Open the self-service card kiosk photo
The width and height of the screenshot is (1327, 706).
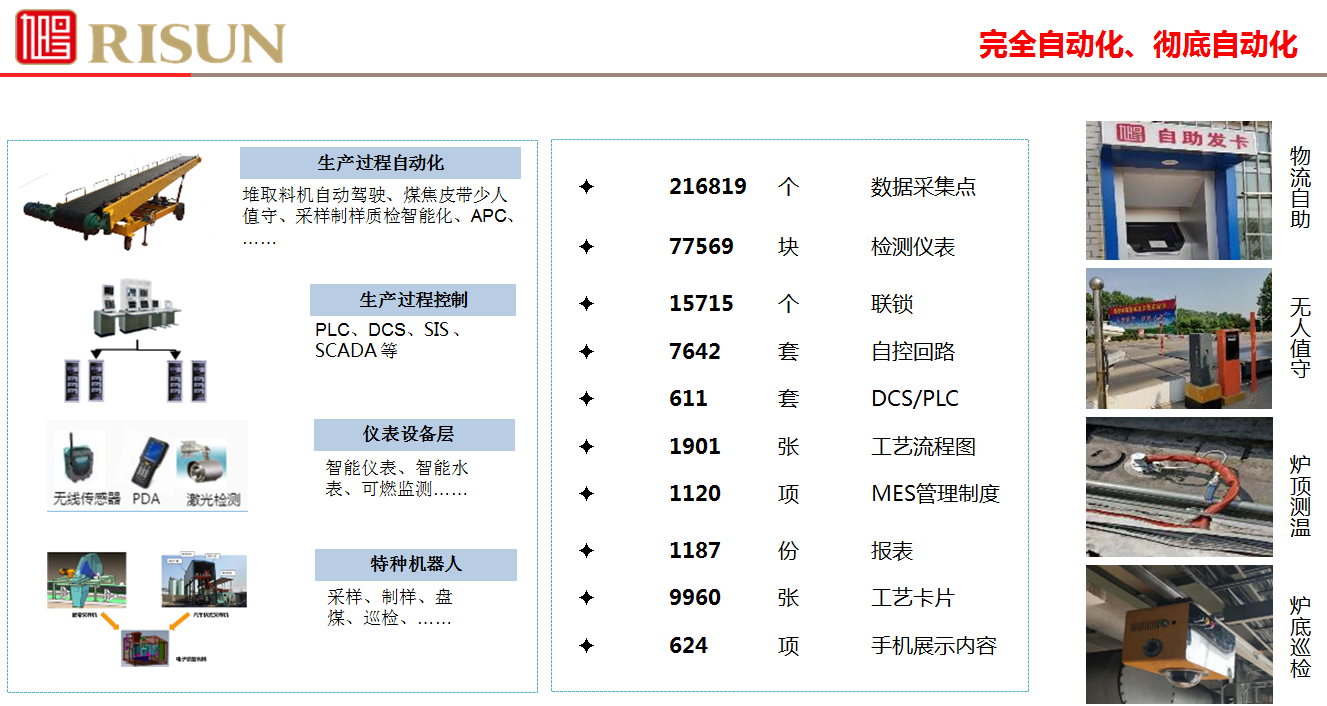[x=1178, y=191]
